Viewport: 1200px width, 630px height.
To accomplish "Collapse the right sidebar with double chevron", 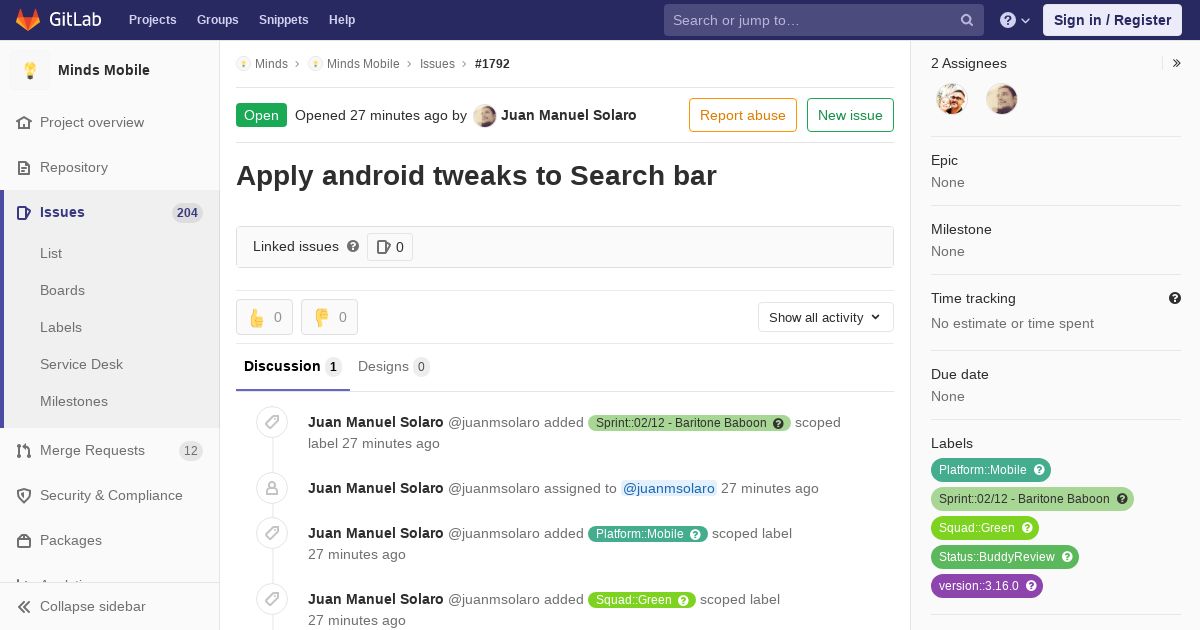I will pos(1177,63).
